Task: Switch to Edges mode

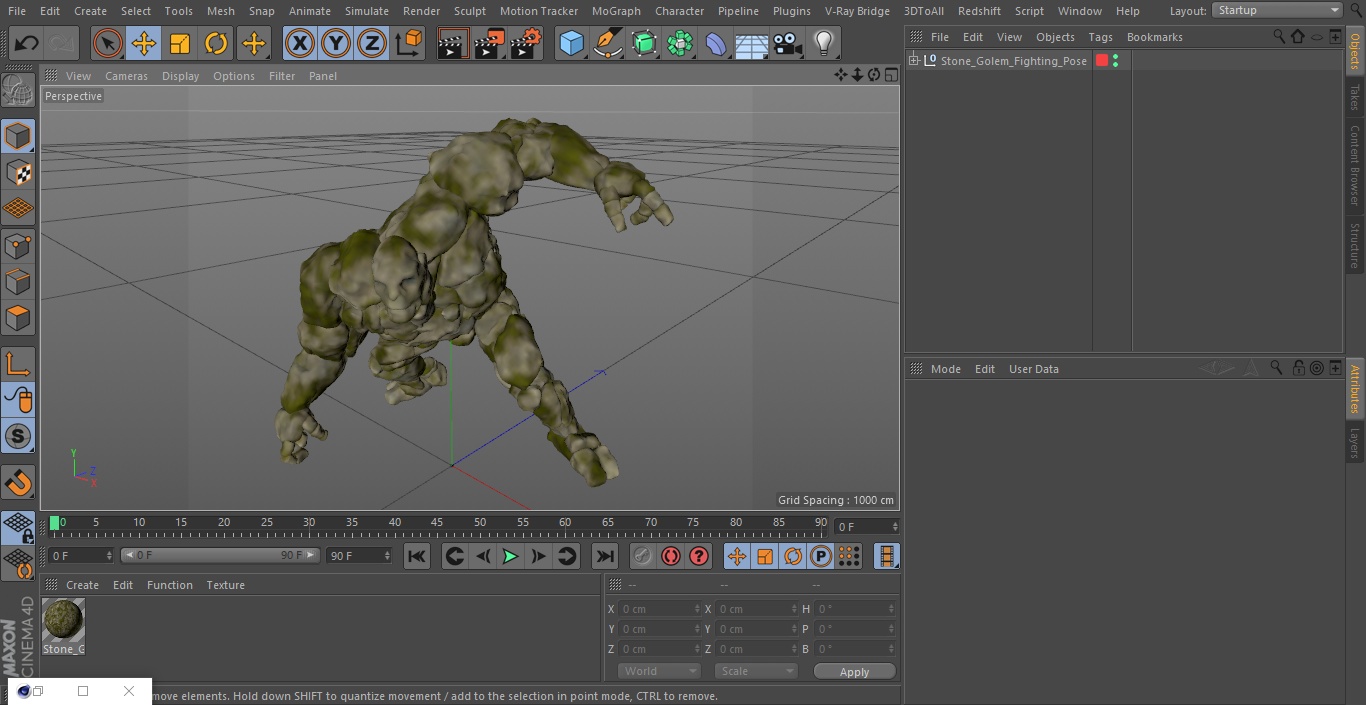Action: 18,281
